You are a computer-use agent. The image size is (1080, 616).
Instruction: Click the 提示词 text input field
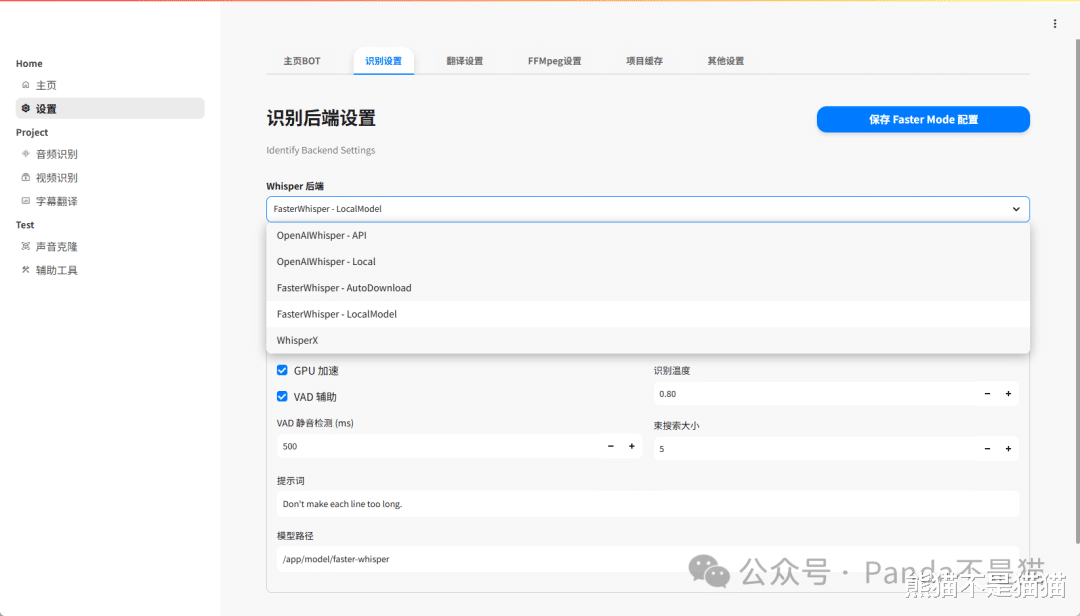tap(647, 504)
